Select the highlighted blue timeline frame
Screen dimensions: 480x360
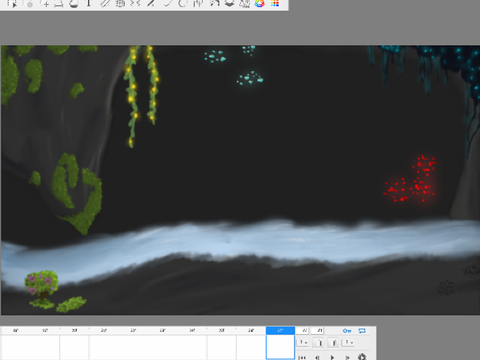pos(280,343)
